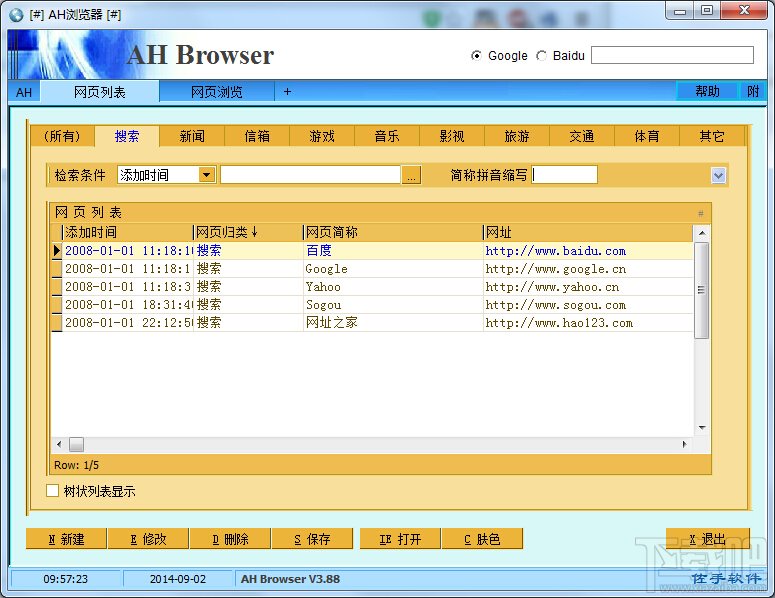
Task: Click the Row: 1/5 status text
Action: [x=76, y=465]
